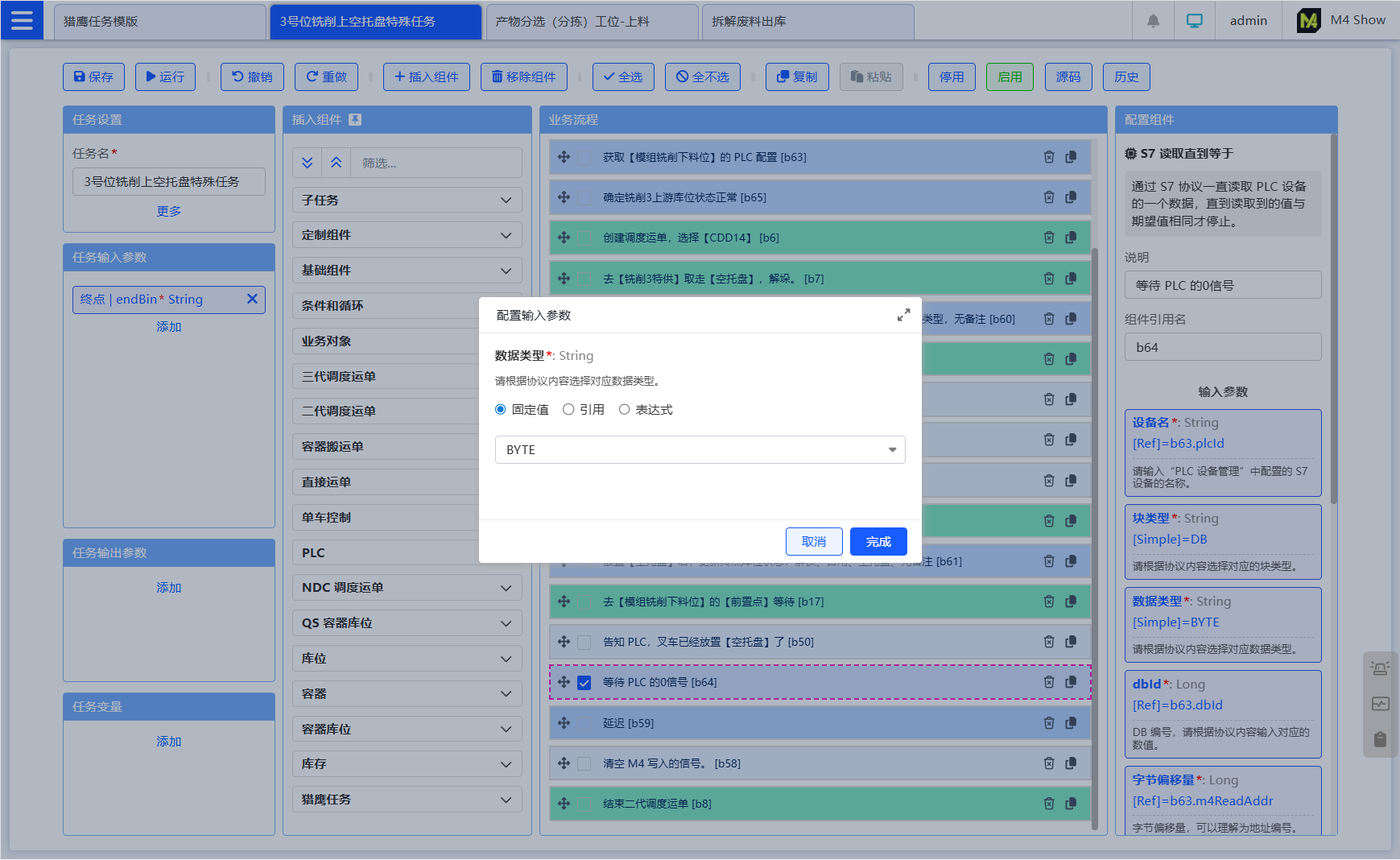Image resolution: width=1400 pixels, height=860 pixels.
Task: Remove the endBin input parameter
Action: point(252,299)
